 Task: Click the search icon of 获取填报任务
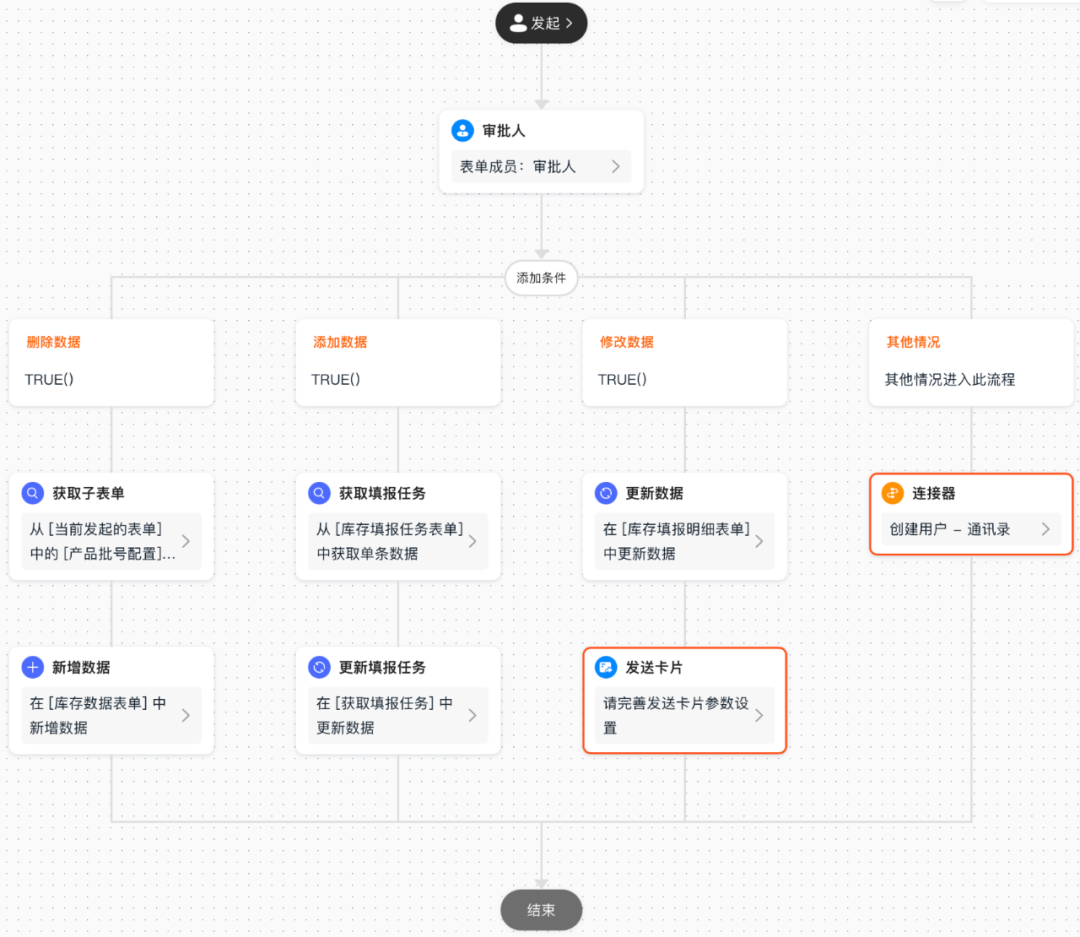point(319,493)
